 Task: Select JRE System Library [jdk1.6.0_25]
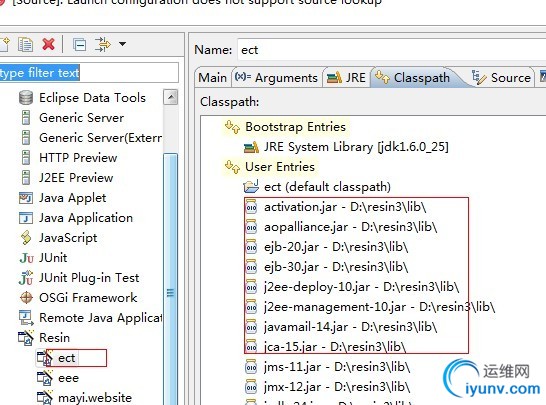click(356, 147)
